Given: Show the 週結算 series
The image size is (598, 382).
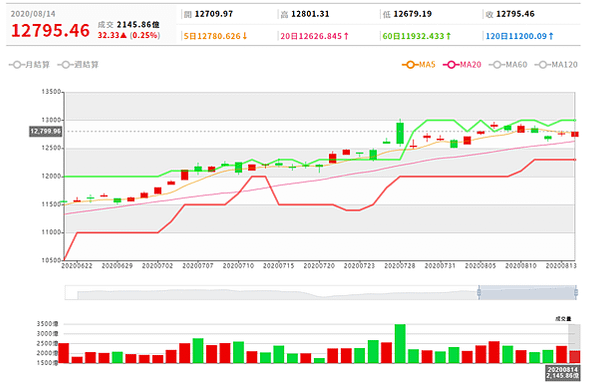Looking at the screenshot, I should 78,65.
